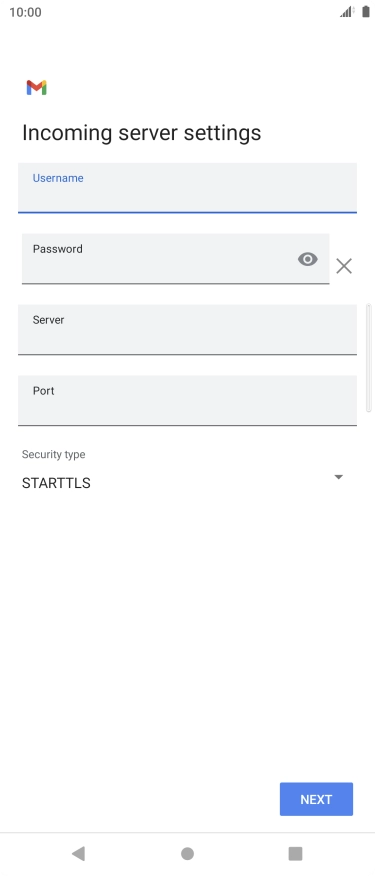Clear the Password field with X icon
The width and height of the screenshot is (375, 876).
(x=344, y=266)
